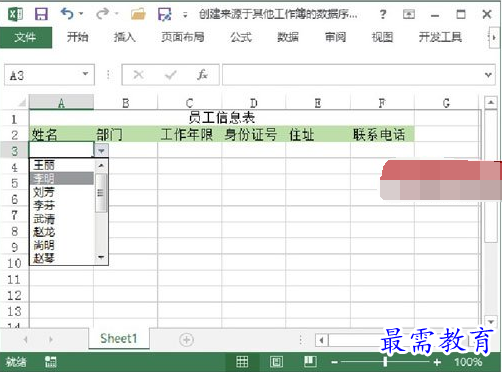Save the workbook with the floppy icon
Viewport: 502px width, 372px height.
pyautogui.click(x=41, y=14)
